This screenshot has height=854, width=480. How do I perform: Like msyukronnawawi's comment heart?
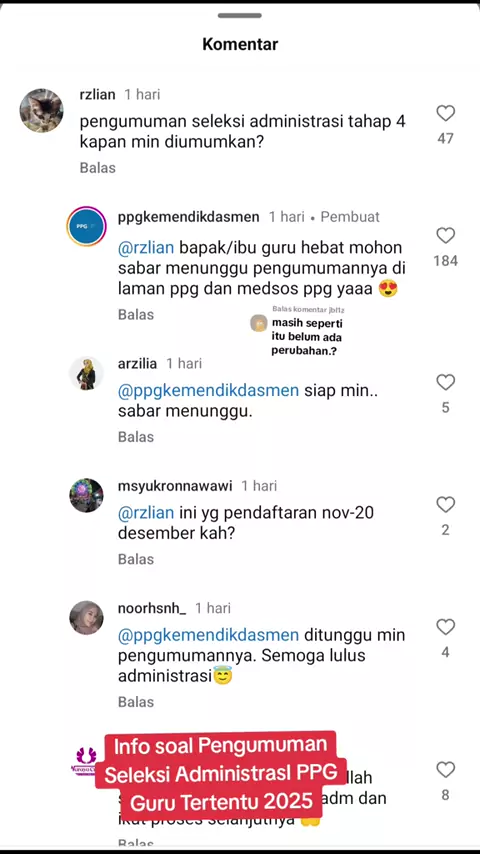(446, 505)
